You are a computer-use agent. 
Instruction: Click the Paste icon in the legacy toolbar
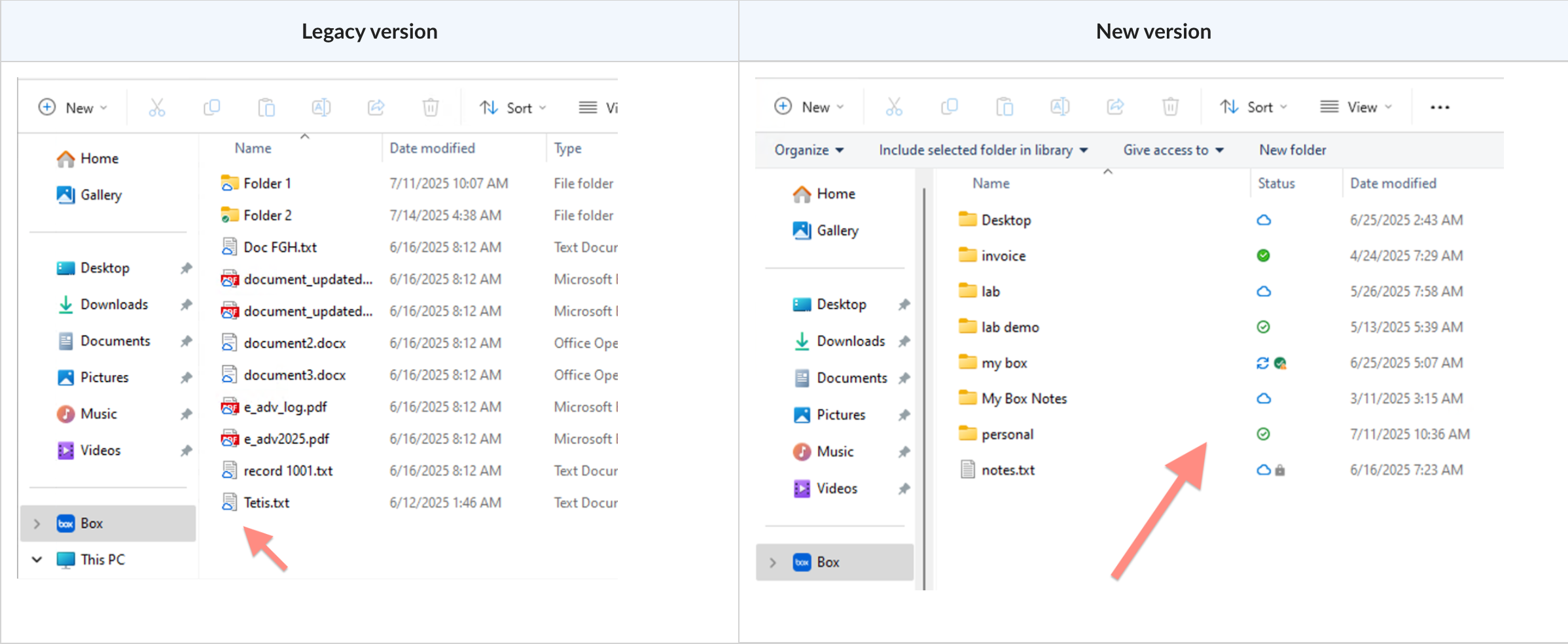[266, 107]
